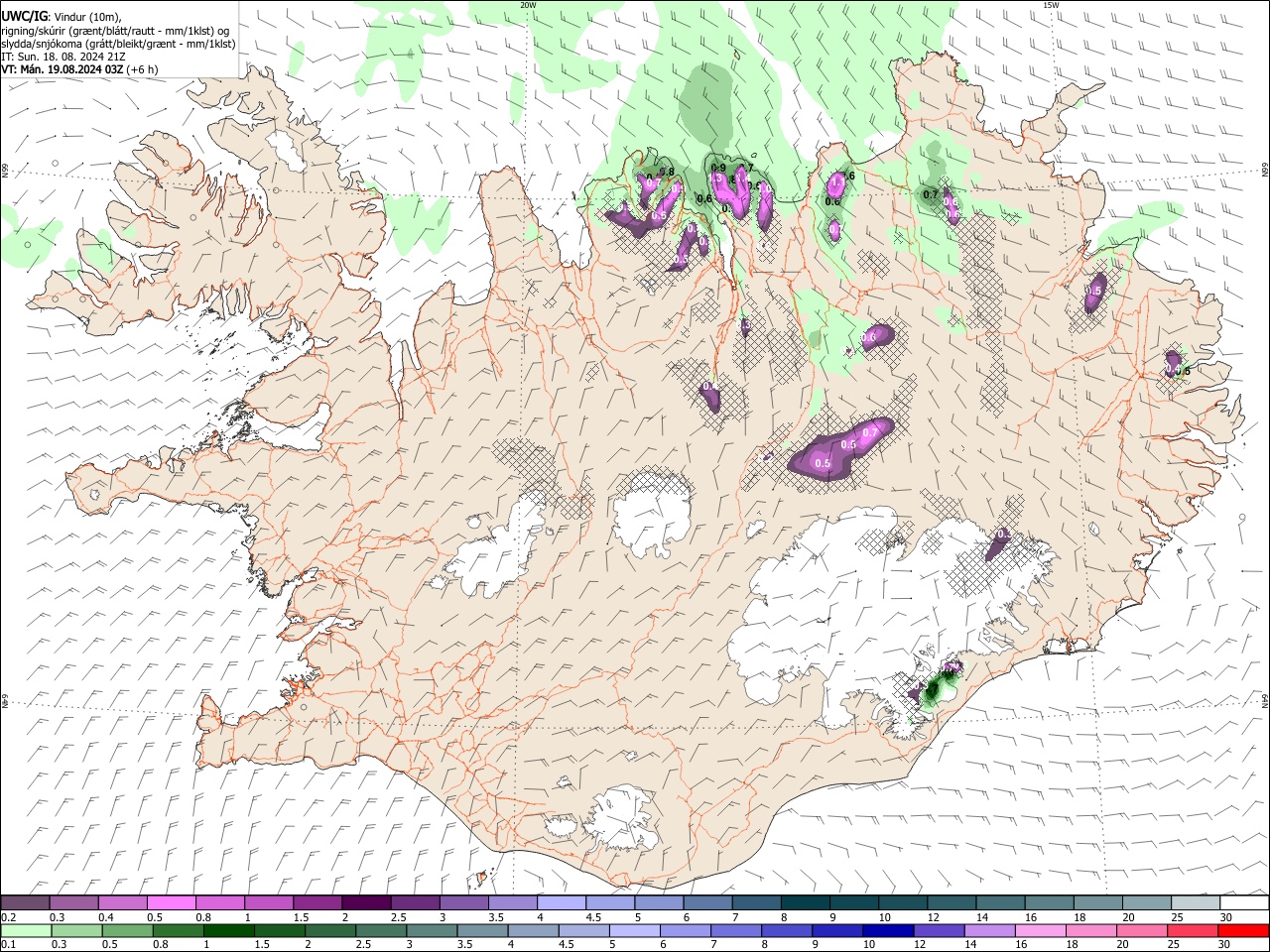Screen dimensions: 1270x952
Task: Click the '30' label in the upper legend row
Action: point(1226,917)
